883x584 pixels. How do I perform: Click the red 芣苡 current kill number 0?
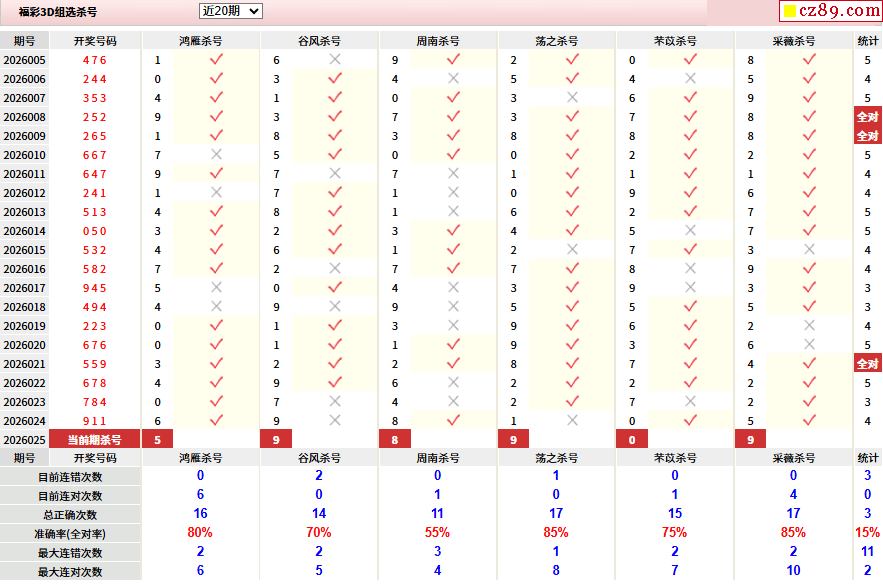(632, 440)
